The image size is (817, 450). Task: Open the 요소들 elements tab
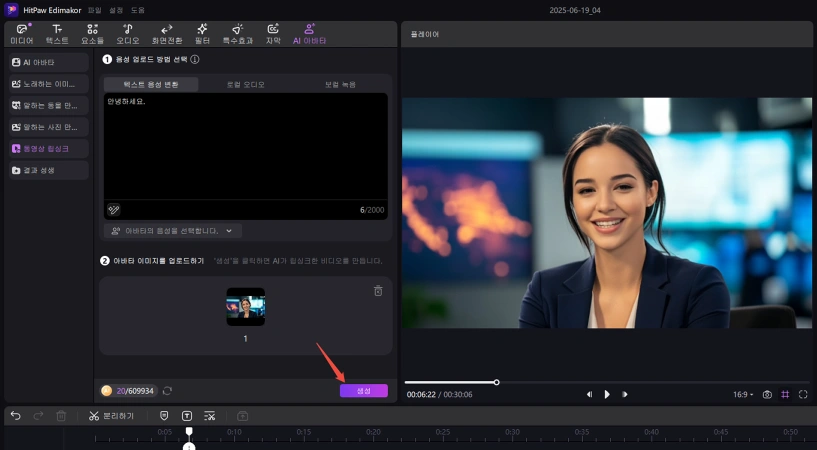click(x=92, y=34)
